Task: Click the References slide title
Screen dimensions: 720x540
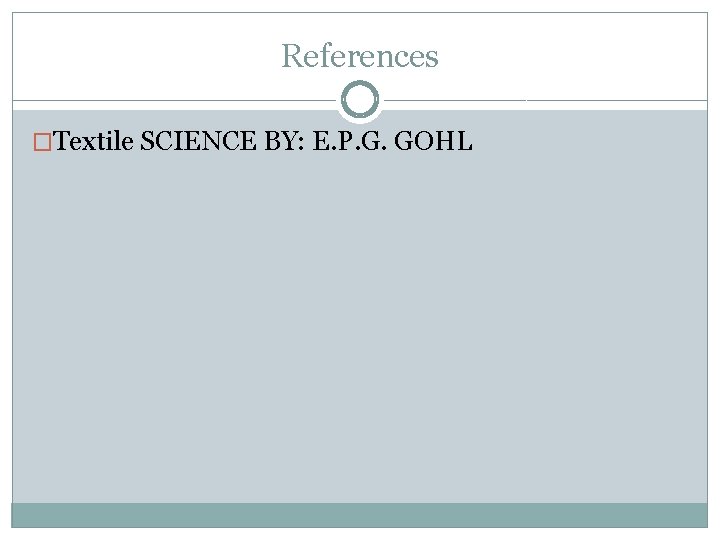Action: pyautogui.click(x=360, y=56)
